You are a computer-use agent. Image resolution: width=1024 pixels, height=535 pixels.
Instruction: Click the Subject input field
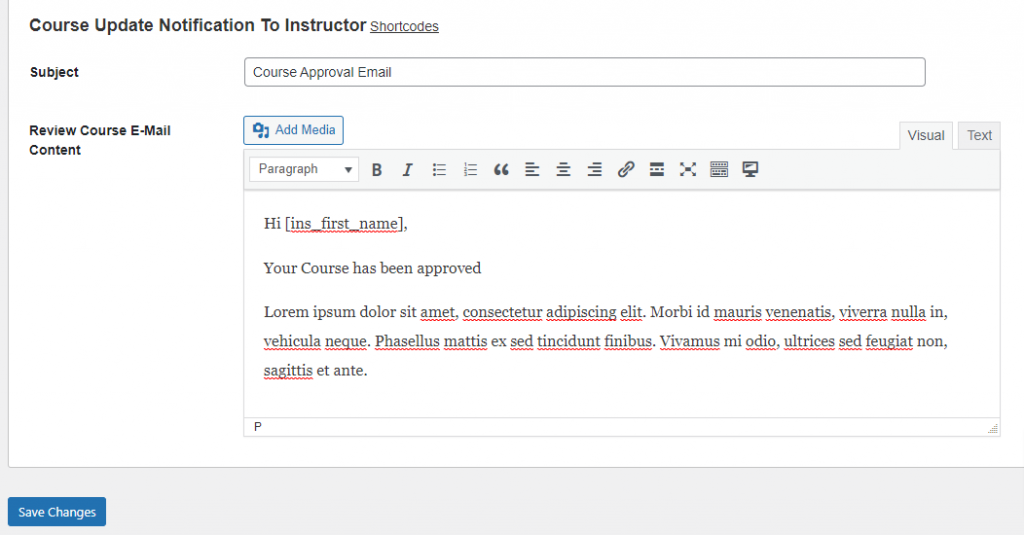click(x=584, y=72)
